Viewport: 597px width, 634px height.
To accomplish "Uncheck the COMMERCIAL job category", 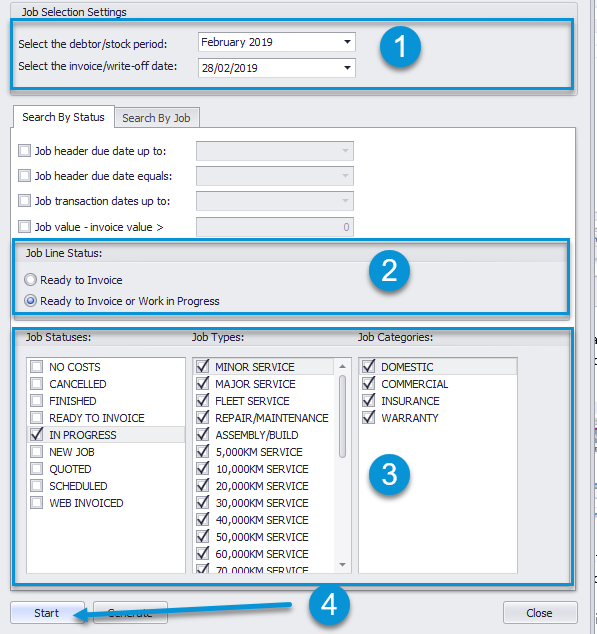I will point(368,384).
